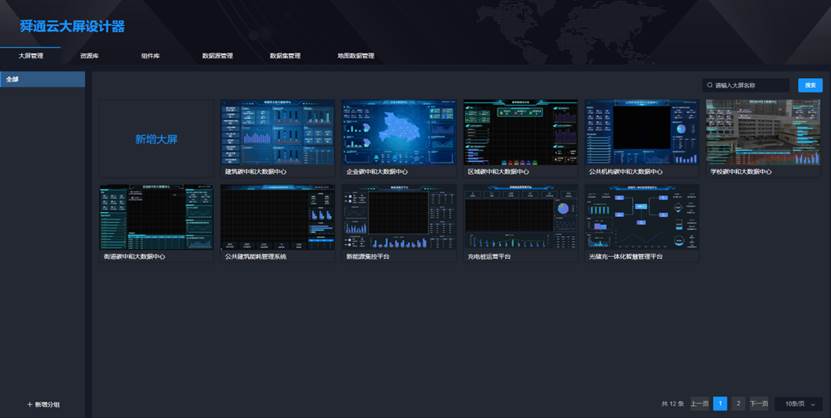Image resolution: width=831 pixels, height=418 pixels.
Task: Focus the 请输入大屏名称 search field
Action: (750, 86)
